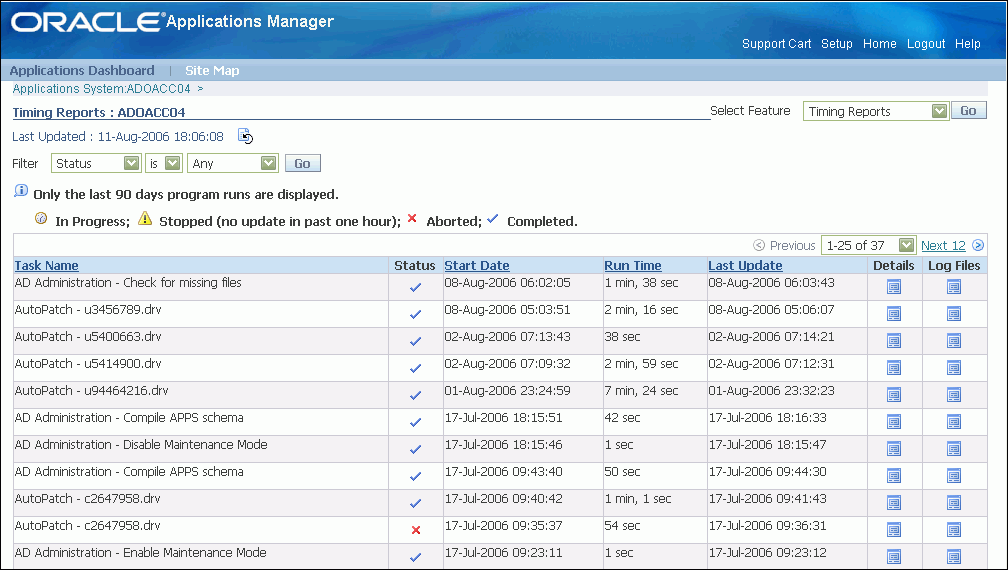Switch to the Site Map tab
Viewport: 1008px width, 570px height.
[x=212, y=71]
